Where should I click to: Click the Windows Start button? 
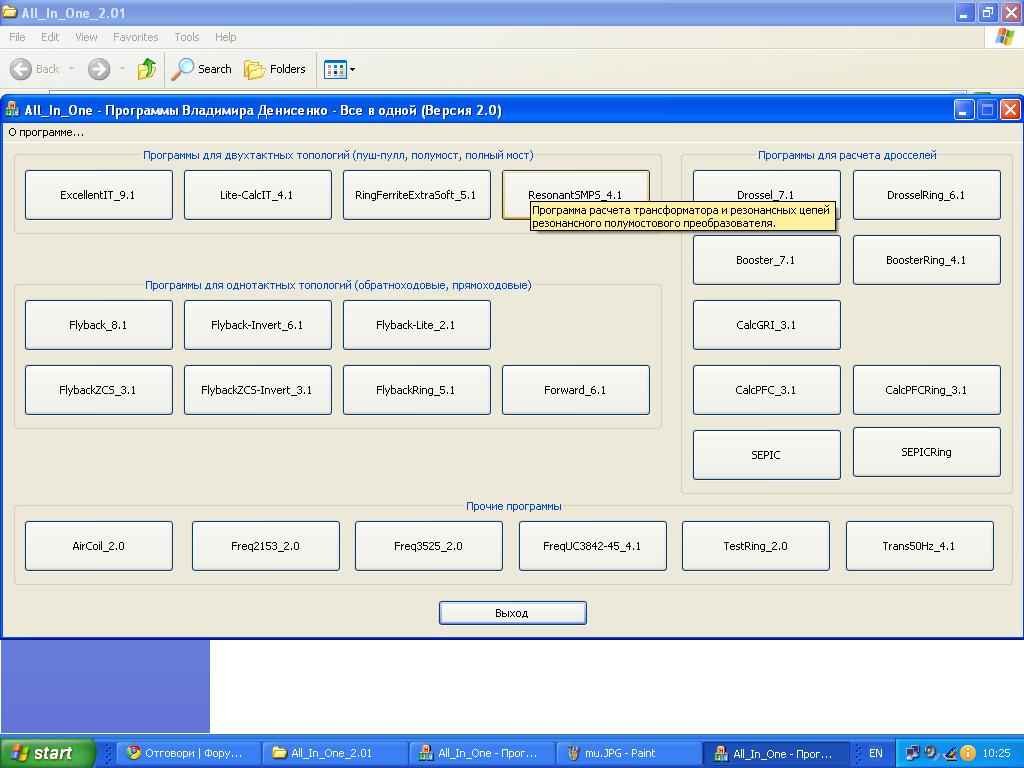coord(47,753)
